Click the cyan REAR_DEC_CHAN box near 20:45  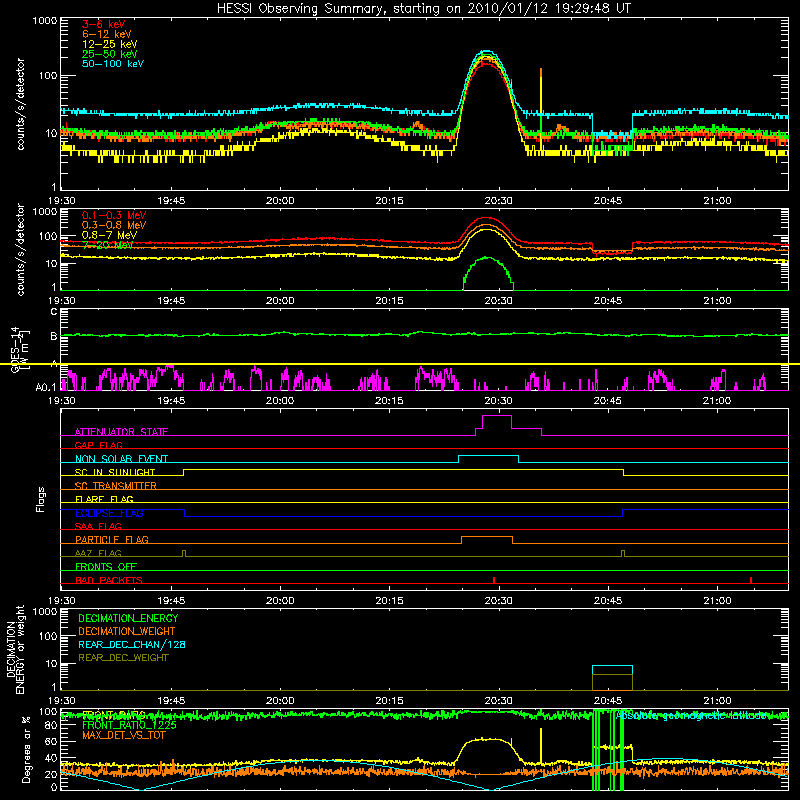(x=612, y=670)
